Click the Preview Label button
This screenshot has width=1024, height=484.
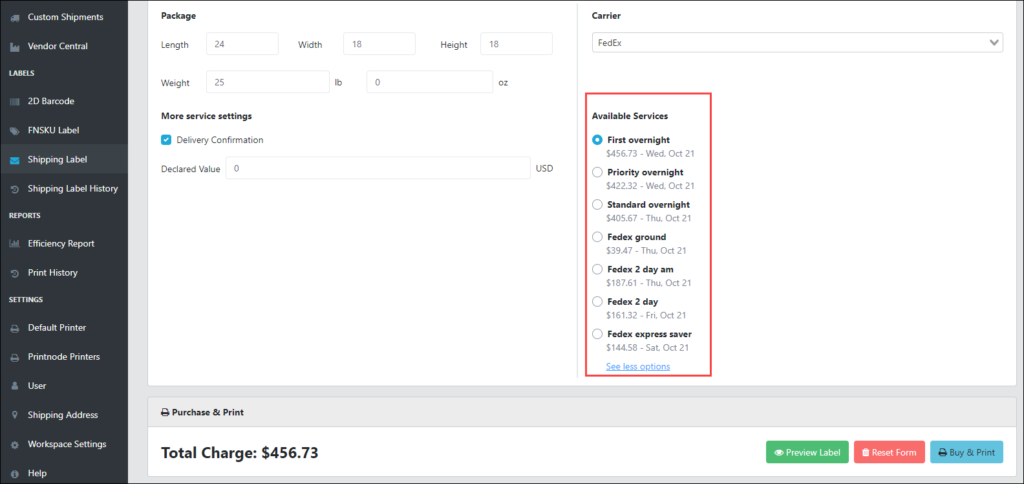807,452
